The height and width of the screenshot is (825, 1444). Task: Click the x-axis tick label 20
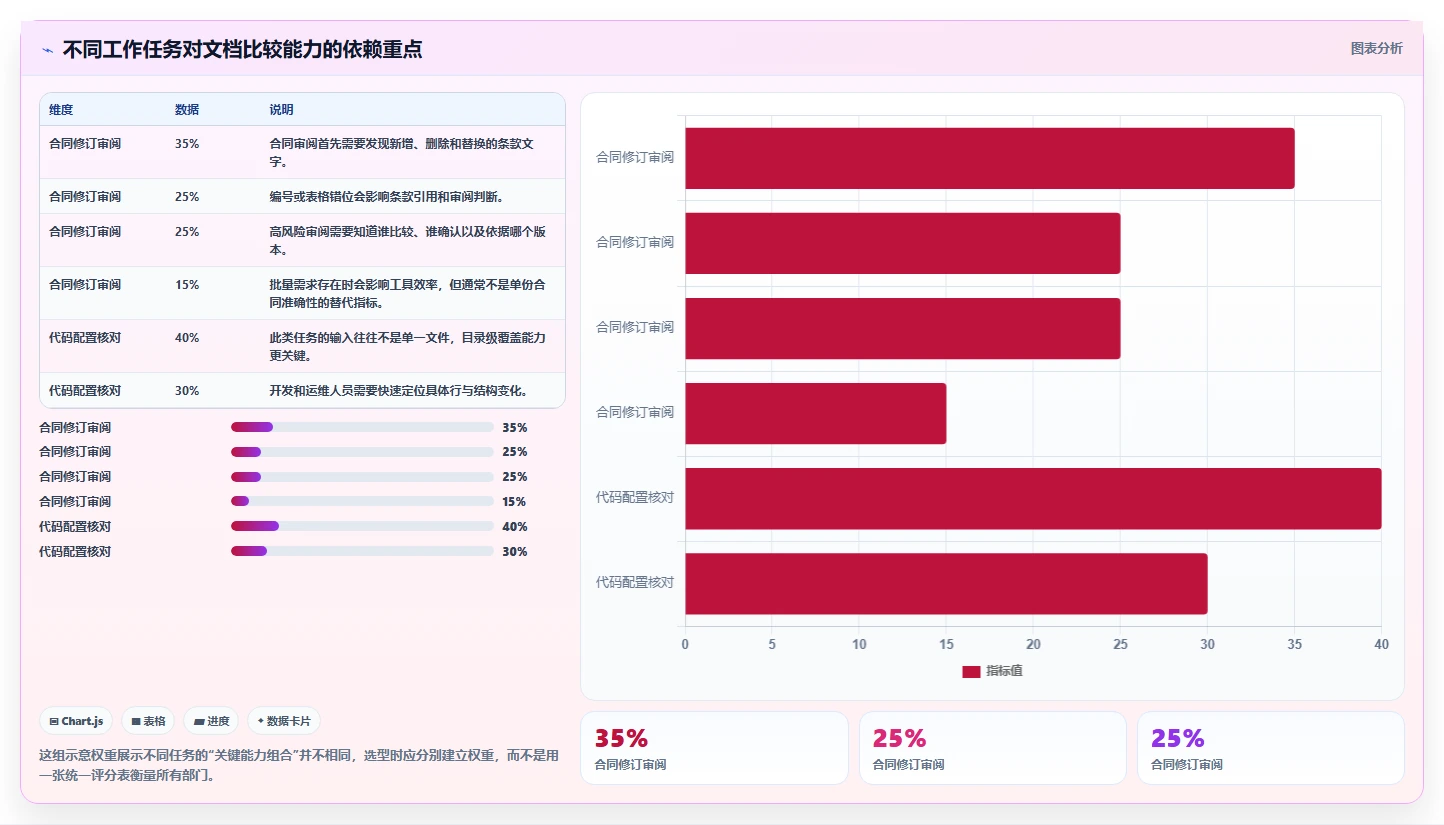tap(1033, 644)
